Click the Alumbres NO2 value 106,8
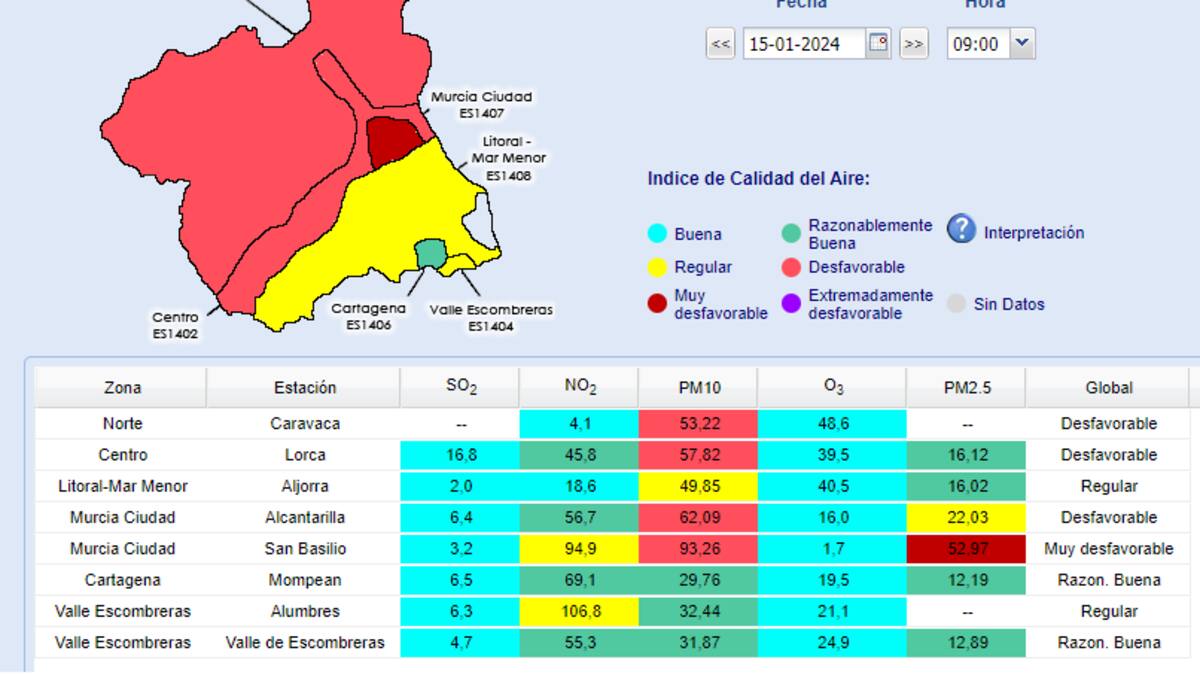 pyautogui.click(x=579, y=611)
